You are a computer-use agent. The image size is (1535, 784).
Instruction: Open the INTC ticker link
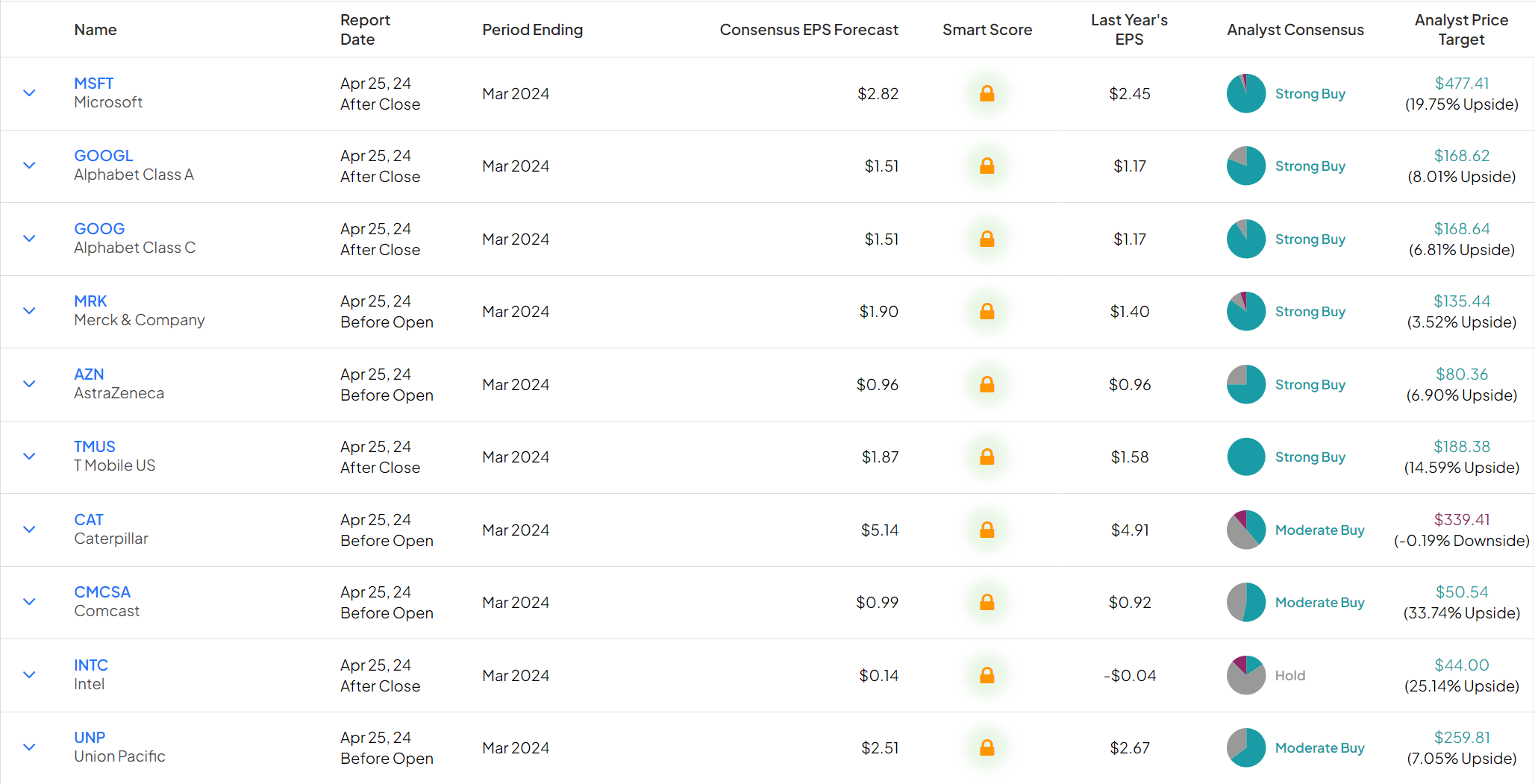[x=91, y=665]
